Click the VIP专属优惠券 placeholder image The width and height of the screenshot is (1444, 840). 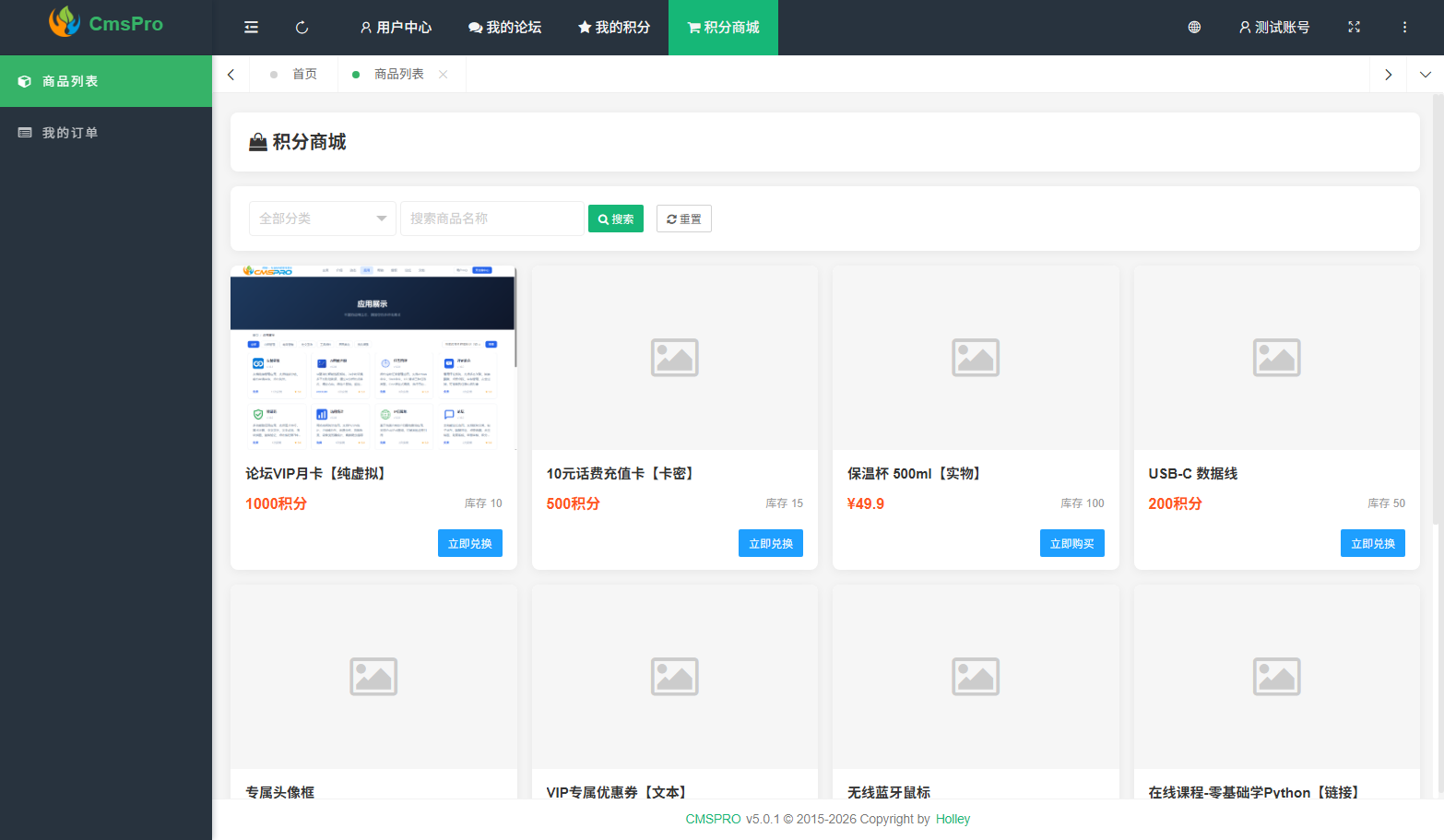(x=675, y=677)
